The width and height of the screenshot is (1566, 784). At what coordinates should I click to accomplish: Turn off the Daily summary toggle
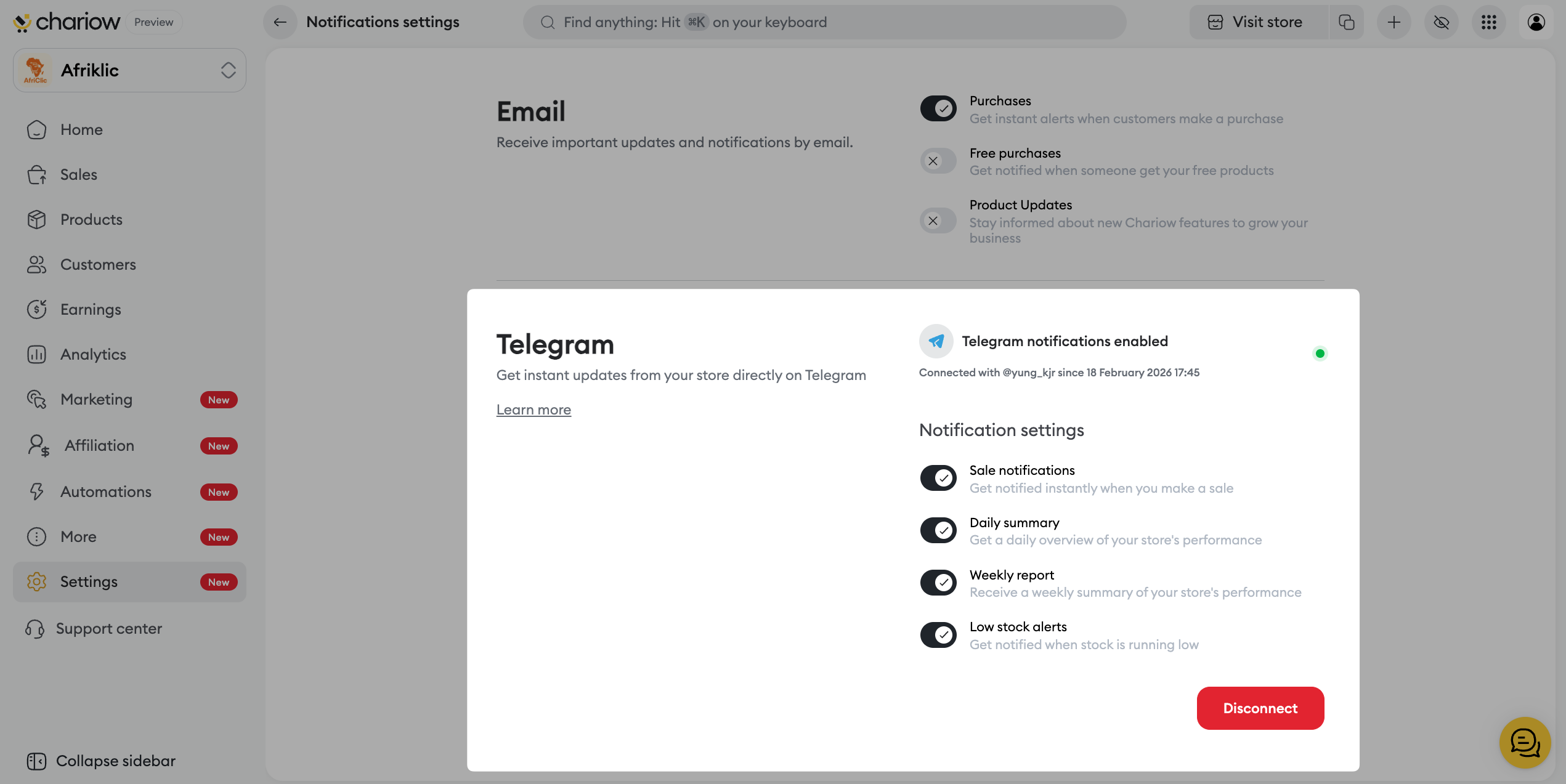(x=938, y=530)
